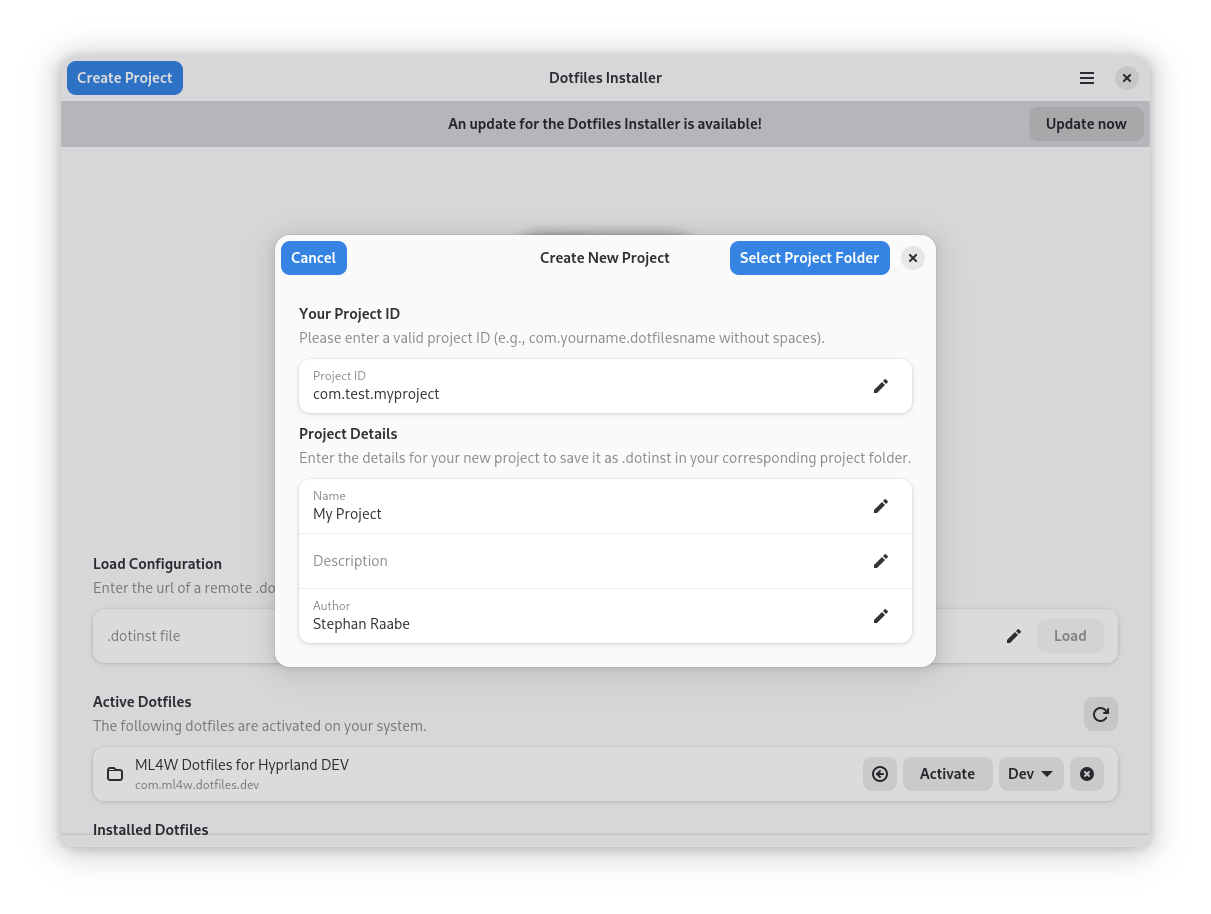1211x914 pixels.
Task: Expand the Dev dropdown
Action: pyautogui.click(x=1030, y=774)
